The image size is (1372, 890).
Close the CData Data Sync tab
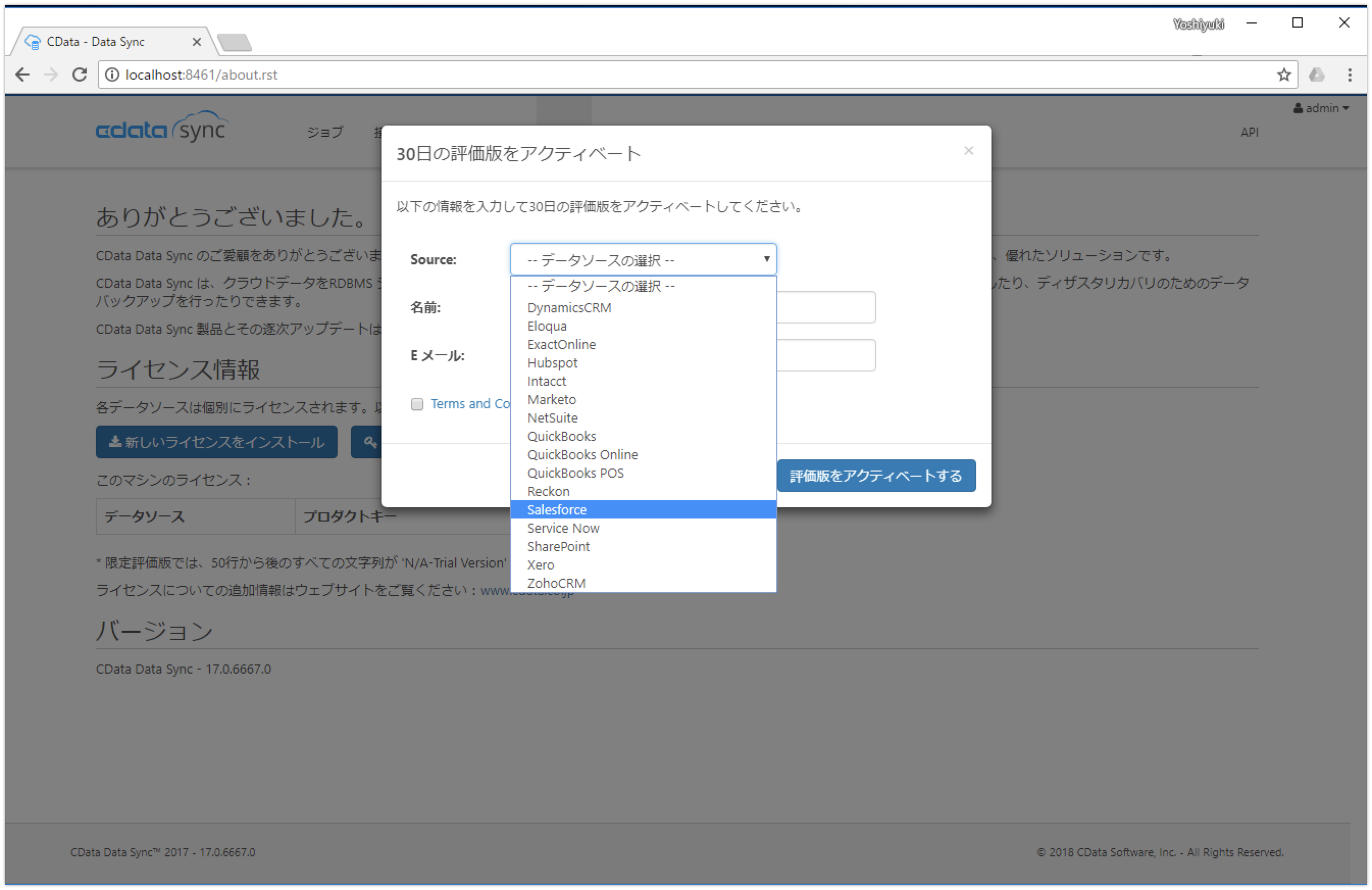coord(196,41)
